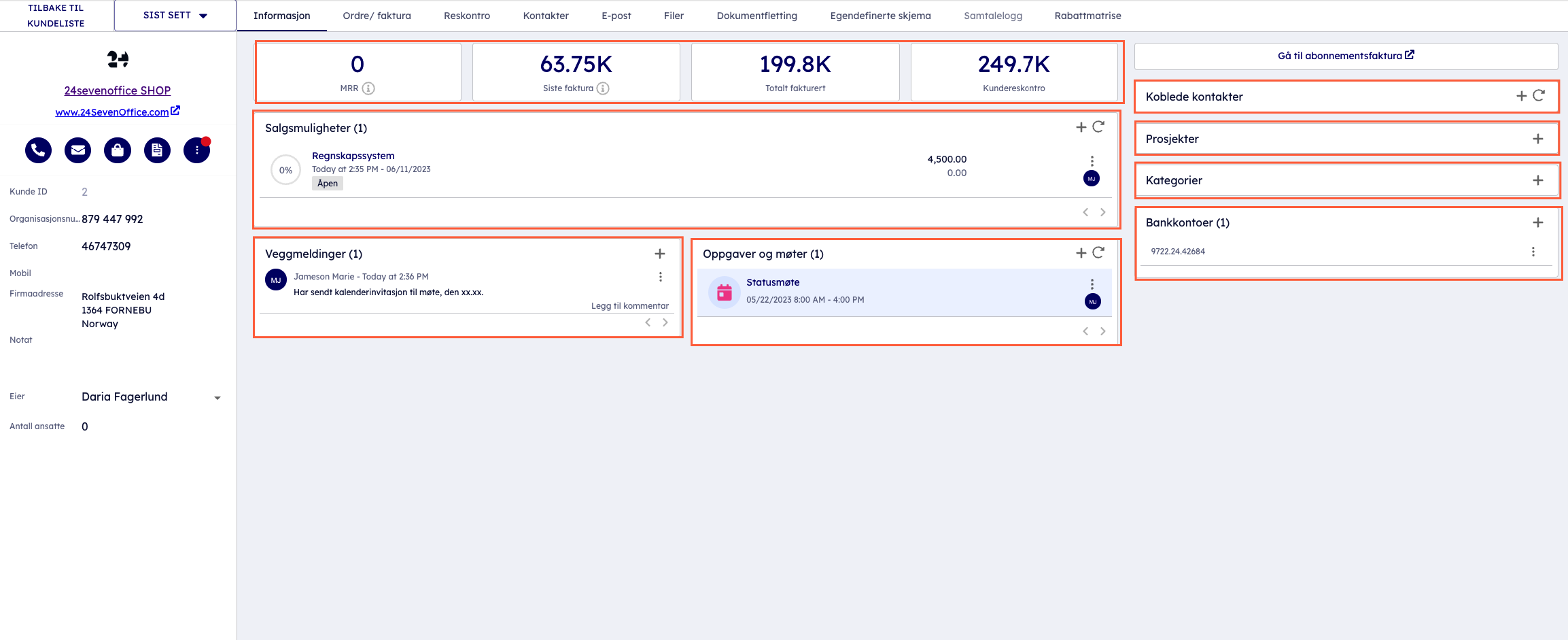The width and height of the screenshot is (1568, 640).
Task: Show info about MRR value
Action: (368, 88)
